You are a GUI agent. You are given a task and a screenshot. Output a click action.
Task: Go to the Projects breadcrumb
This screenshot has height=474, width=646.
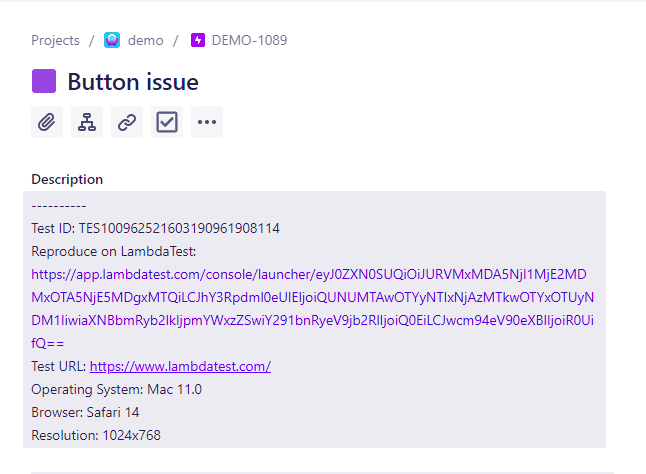tap(55, 41)
